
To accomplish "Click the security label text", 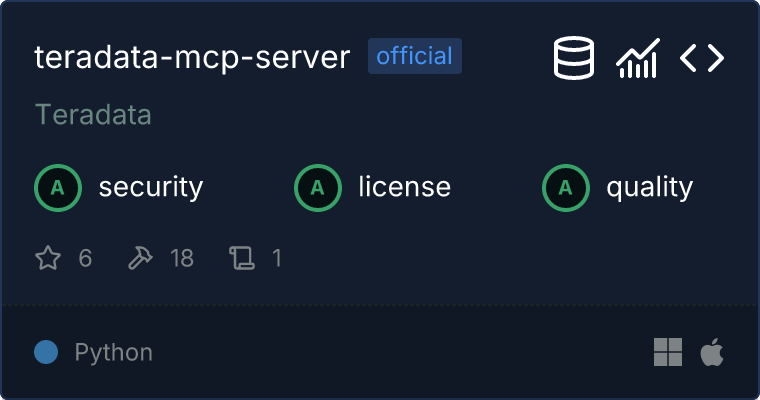I will [x=151, y=188].
